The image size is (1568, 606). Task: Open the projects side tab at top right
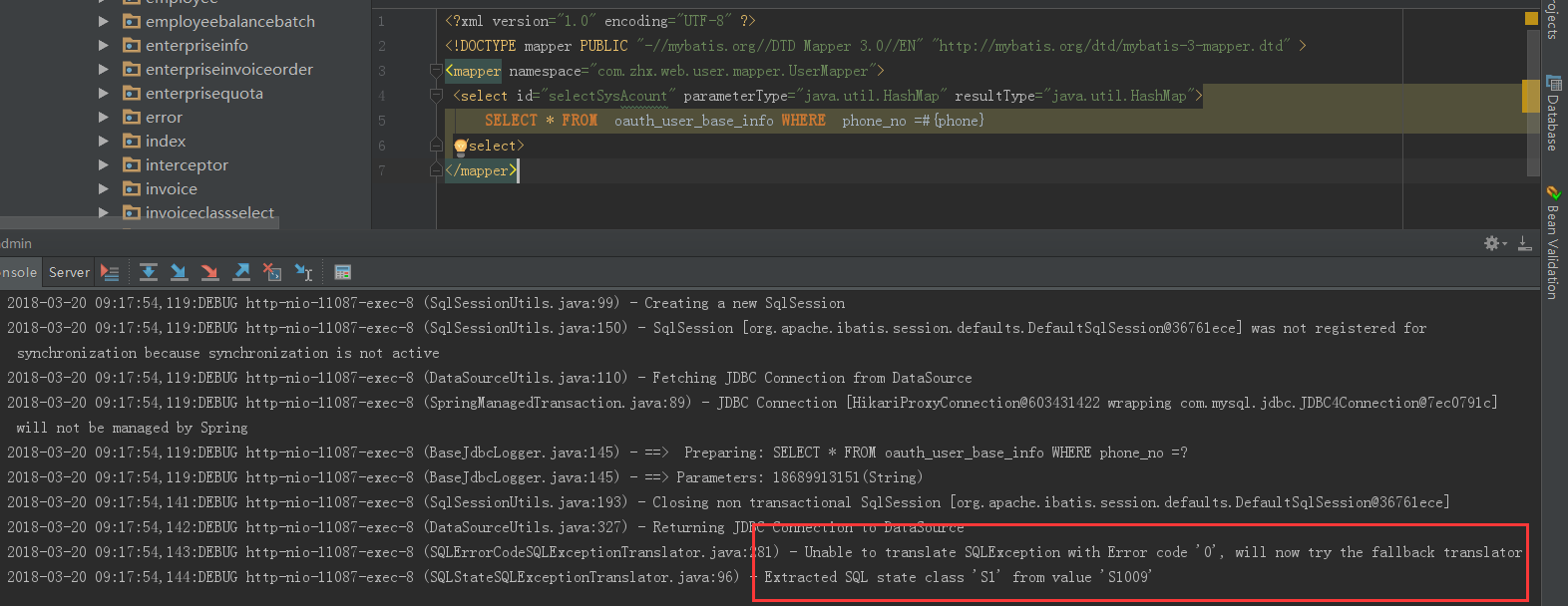[1553, 19]
